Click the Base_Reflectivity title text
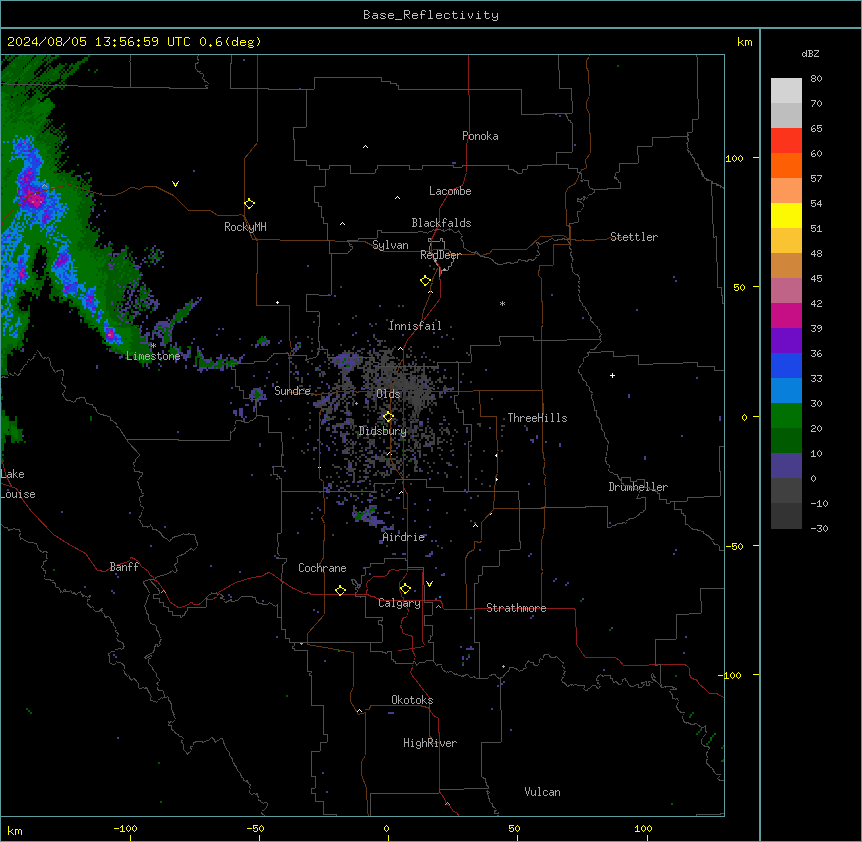The height and width of the screenshot is (842, 862). coord(431,15)
